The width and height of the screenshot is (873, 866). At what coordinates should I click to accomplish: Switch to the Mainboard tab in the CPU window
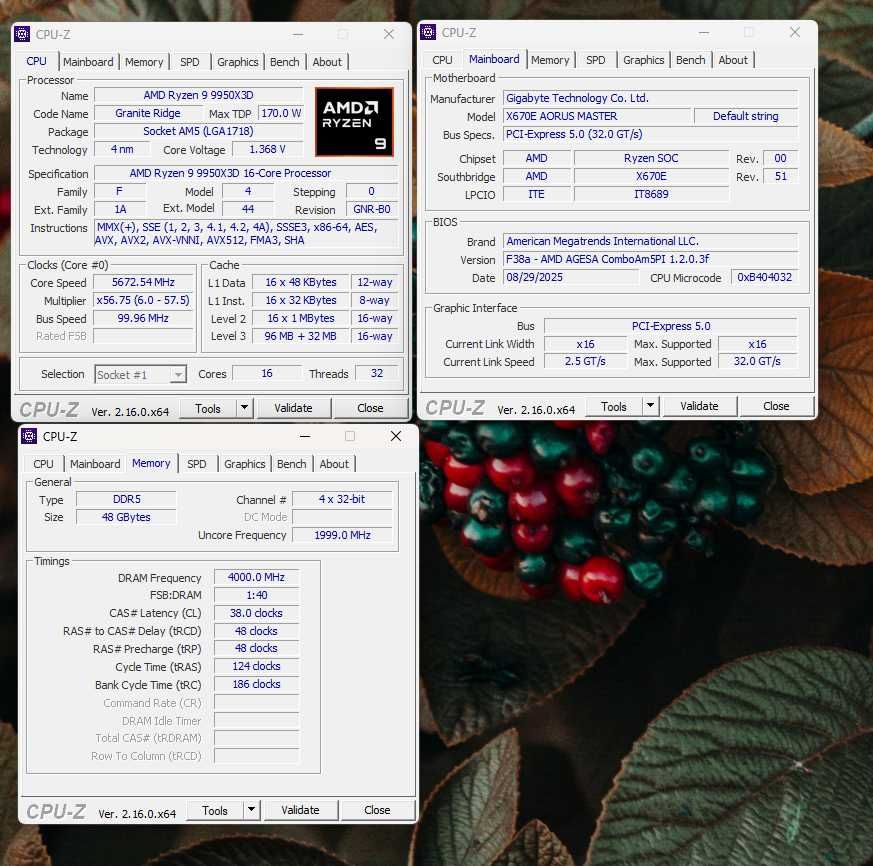pyautogui.click(x=88, y=62)
